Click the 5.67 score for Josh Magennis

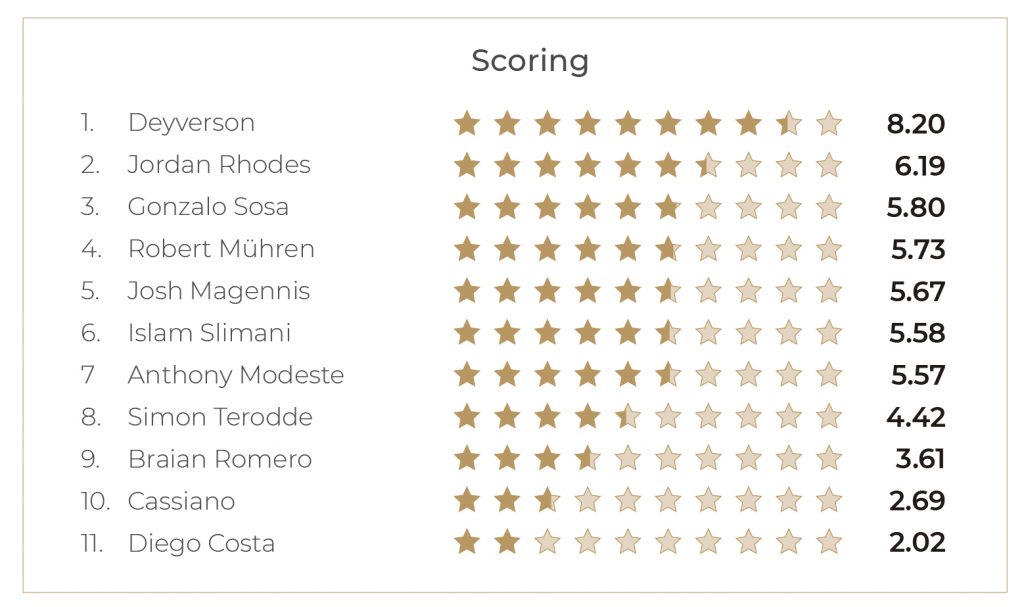918,292
